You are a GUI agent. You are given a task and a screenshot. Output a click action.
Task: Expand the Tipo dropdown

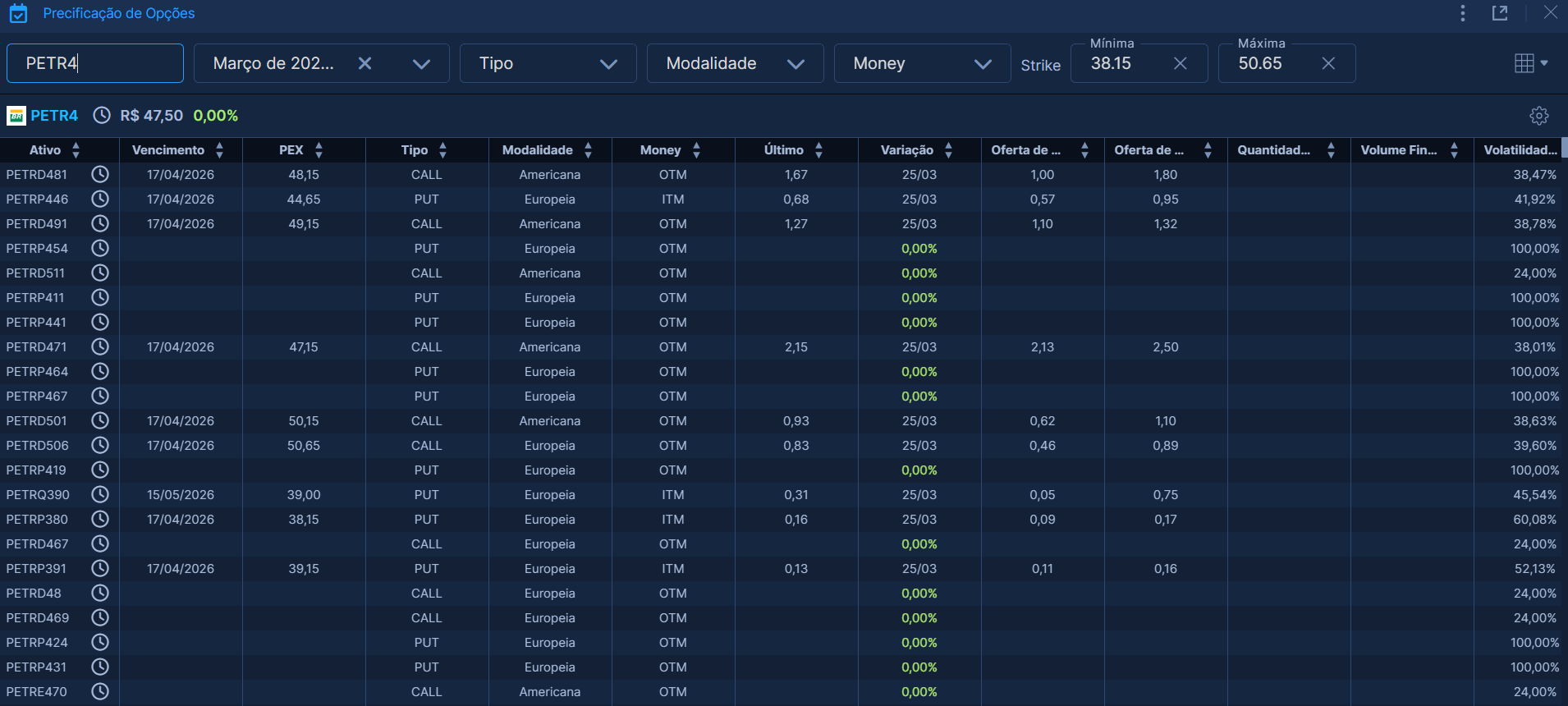(x=607, y=64)
